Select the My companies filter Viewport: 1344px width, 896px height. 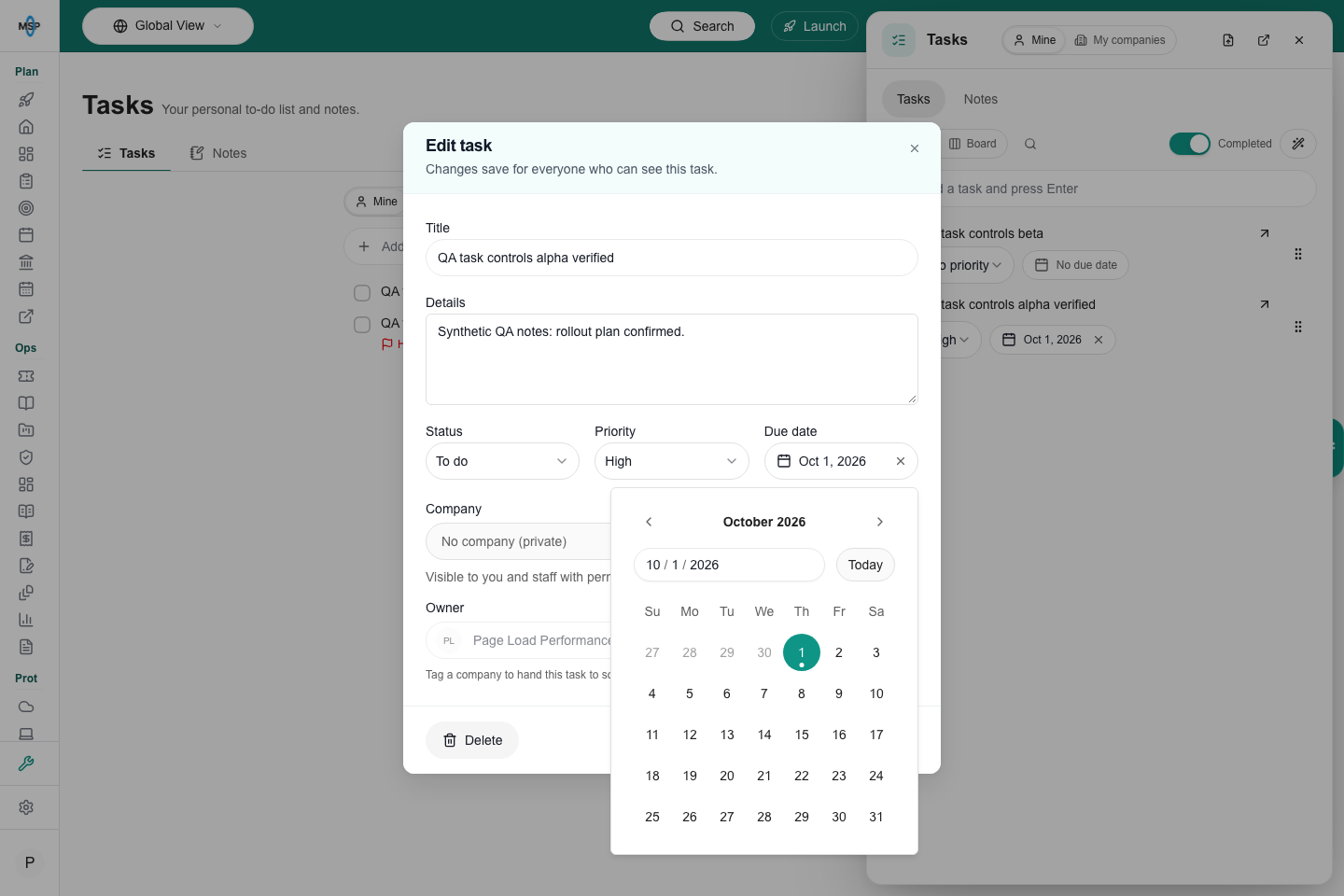pos(1120,40)
